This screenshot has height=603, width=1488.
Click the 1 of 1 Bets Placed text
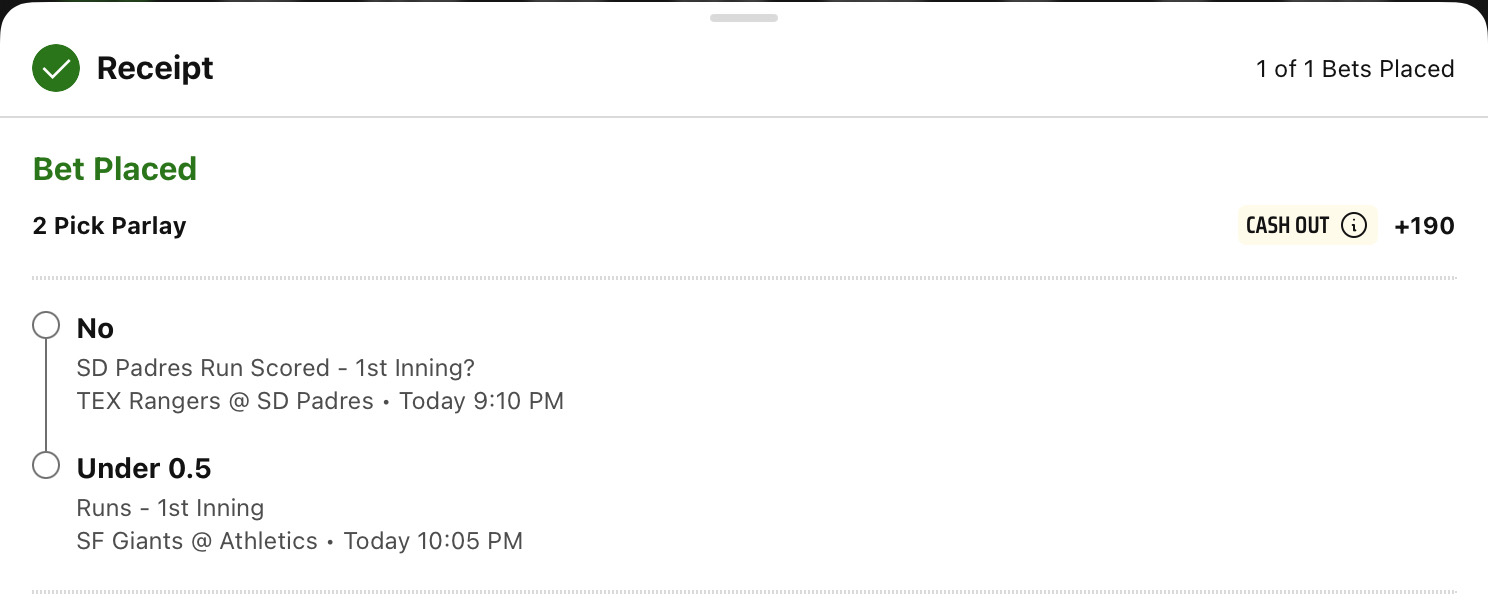coord(1355,69)
